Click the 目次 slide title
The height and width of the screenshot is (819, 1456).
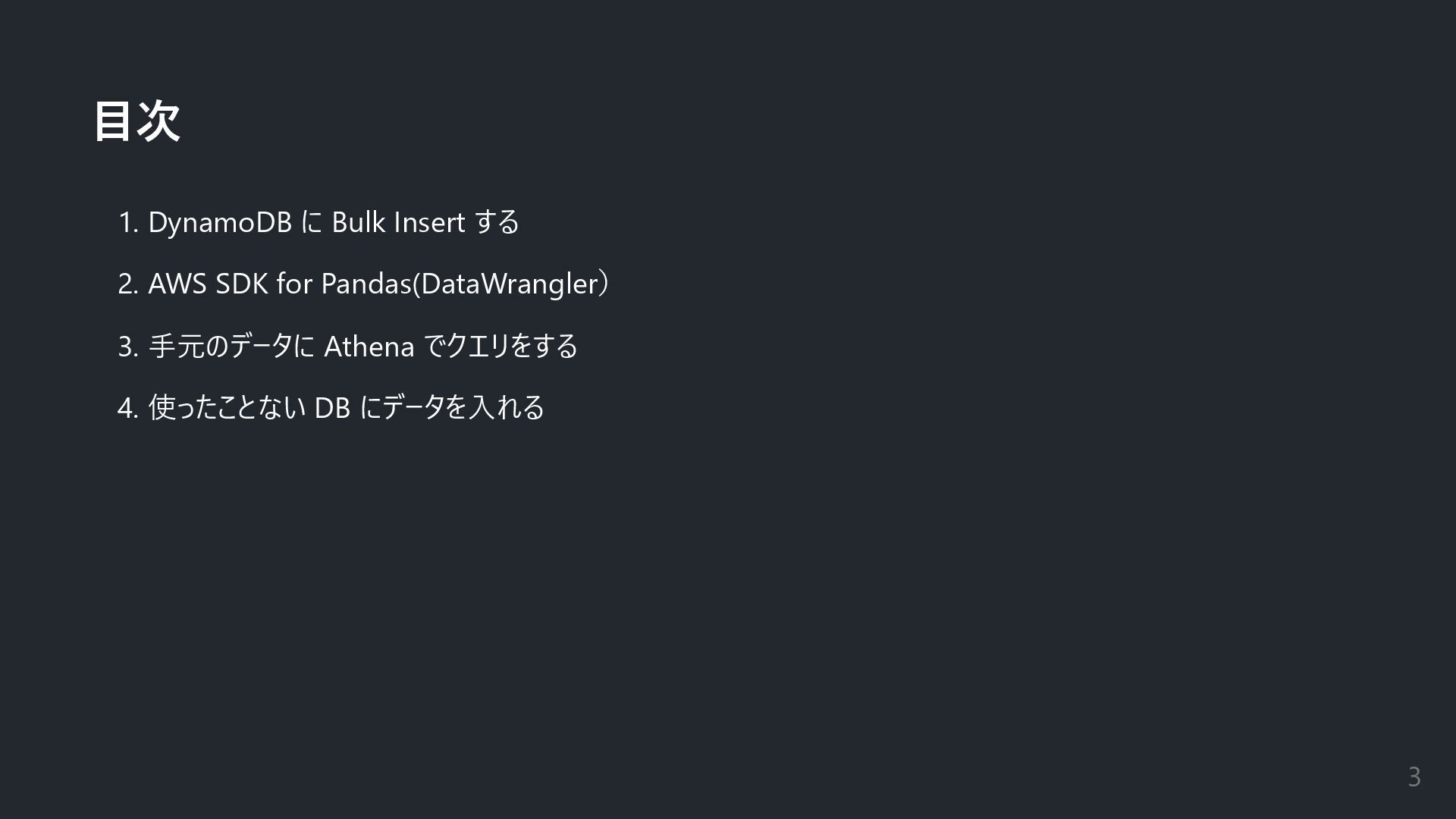pos(136,121)
